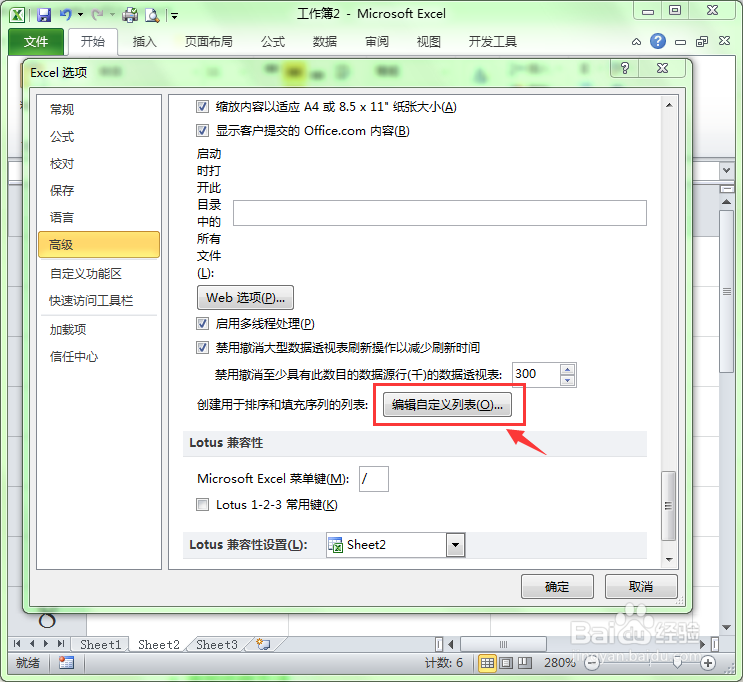The width and height of the screenshot is (743, 682).
Task: Switch to 页面布局 ribbon tab
Action: 208,42
